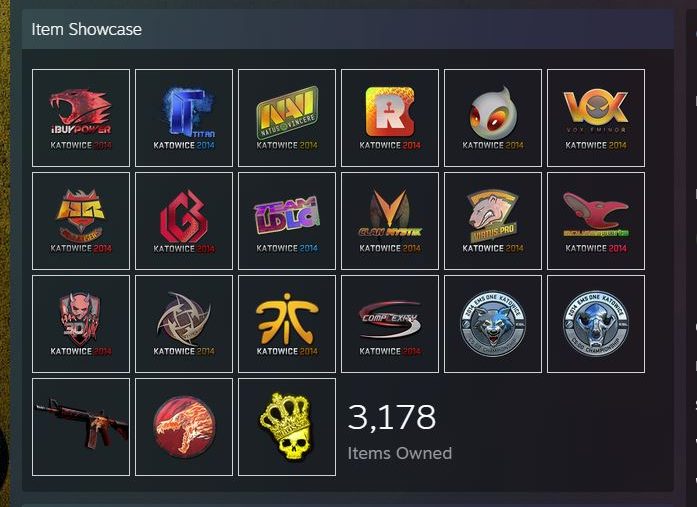The width and height of the screenshot is (697, 507).
Task: Click the Team LDLC Katowice 2014 sticker
Action: pos(287,221)
